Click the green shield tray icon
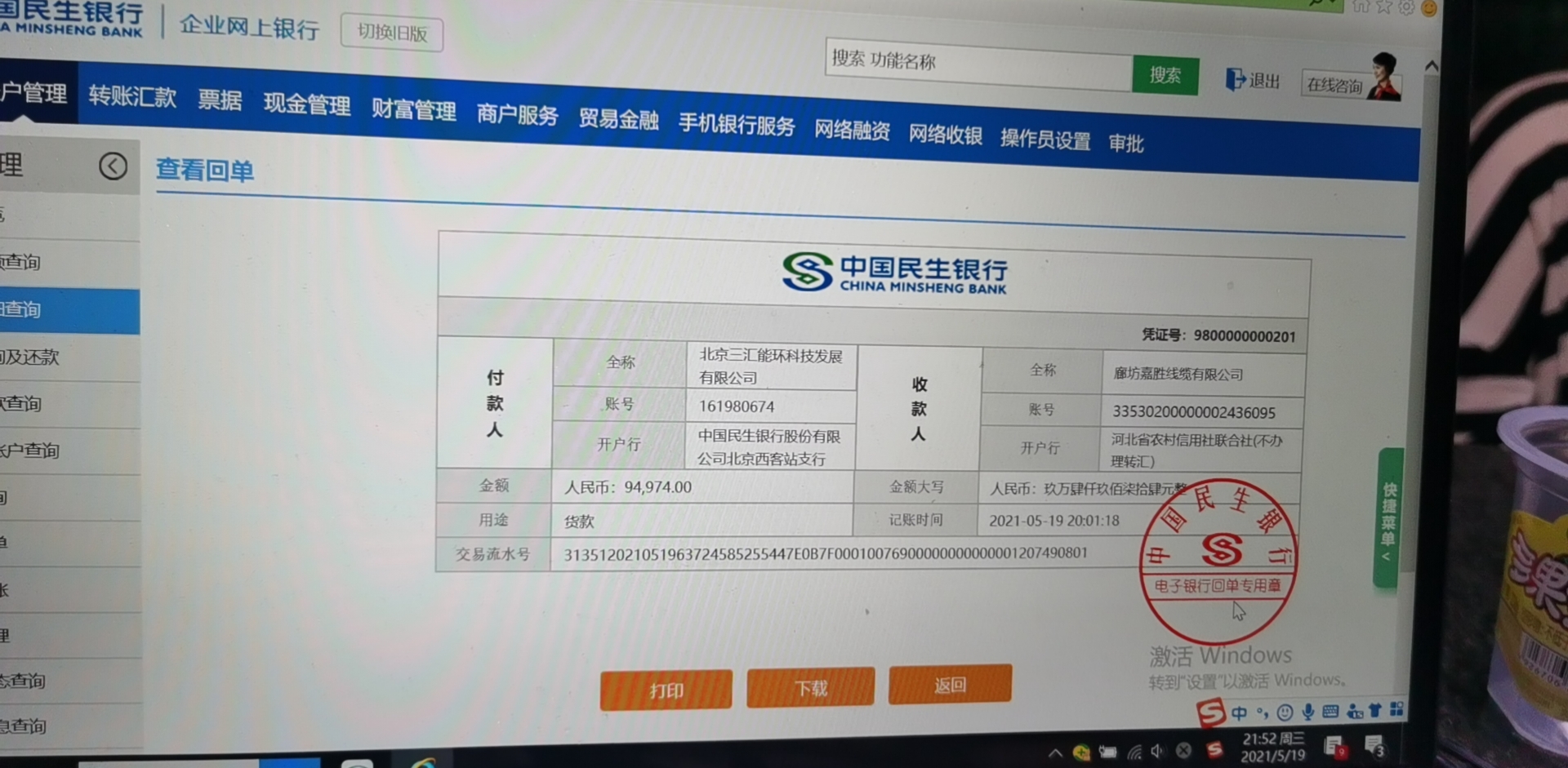The width and height of the screenshot is (1568, 768). click(1081, 752)
